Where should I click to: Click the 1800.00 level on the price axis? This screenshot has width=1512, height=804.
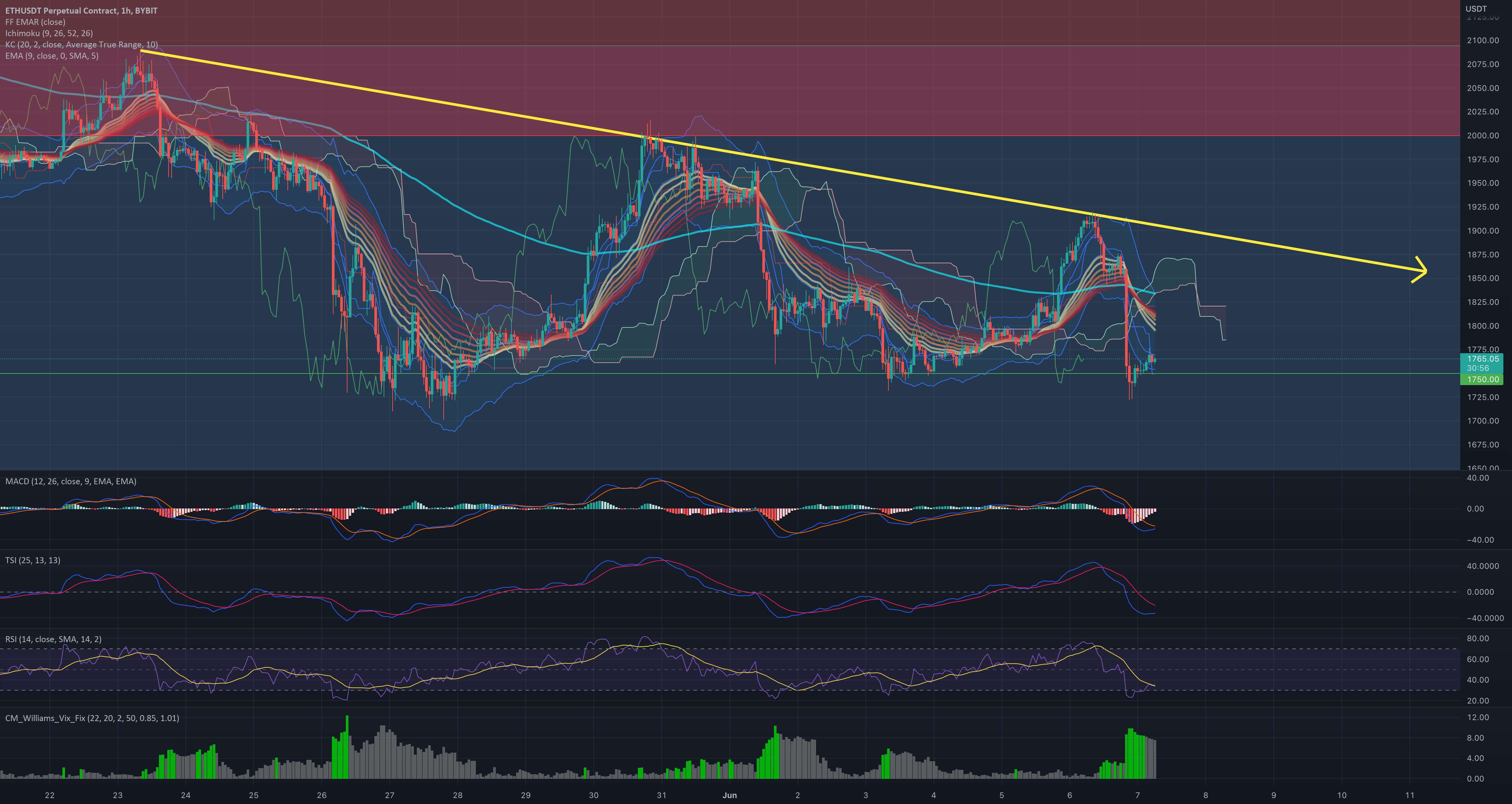(1483, 325)
